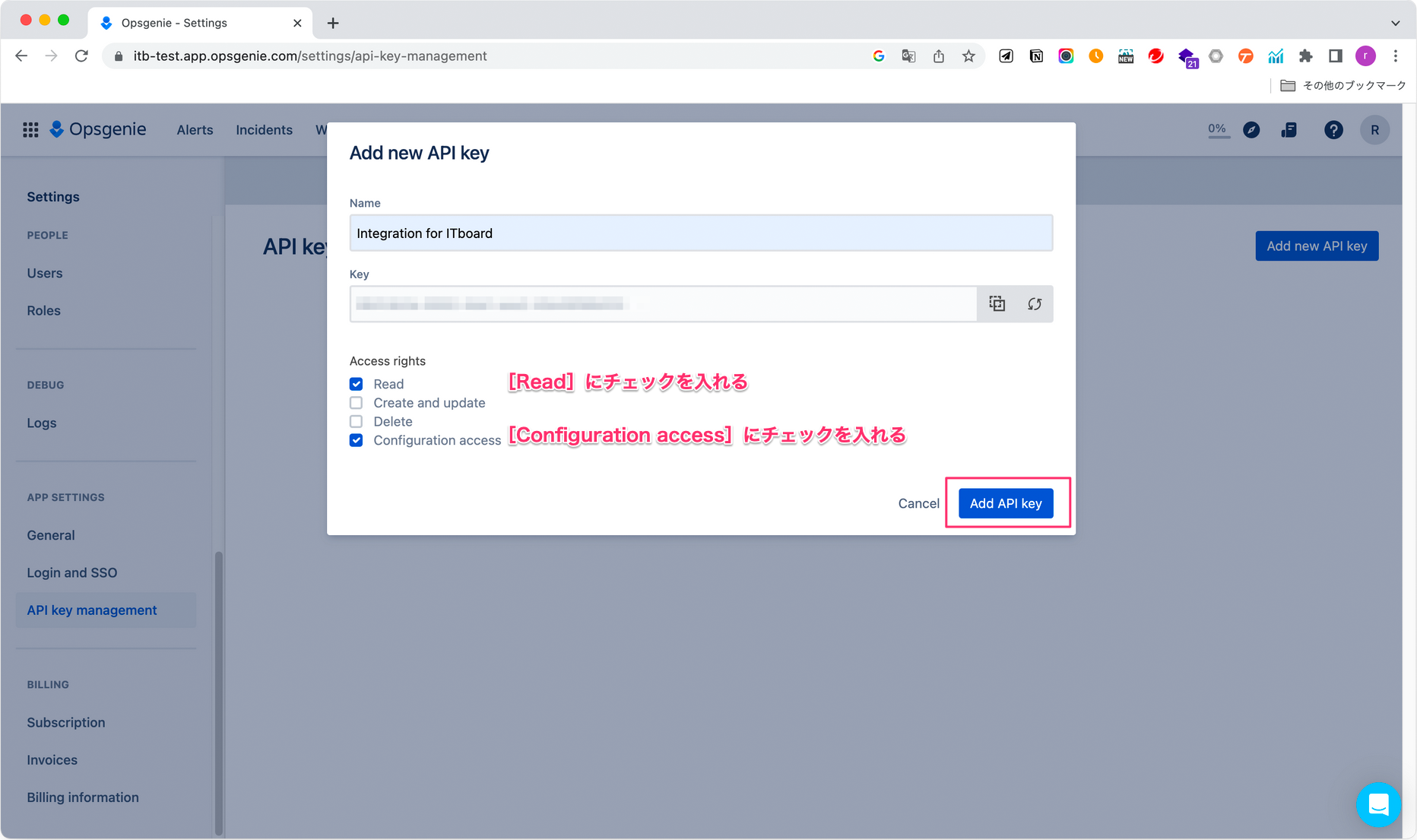Check the Delete access right
Image resolution: width=1417 pixels, height=840 pixels.
pyautogui.click(x=356, y=421)
